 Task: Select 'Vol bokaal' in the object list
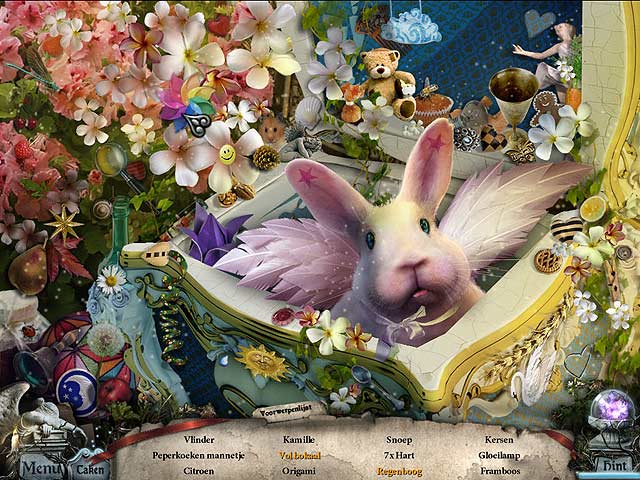[299, 454]
